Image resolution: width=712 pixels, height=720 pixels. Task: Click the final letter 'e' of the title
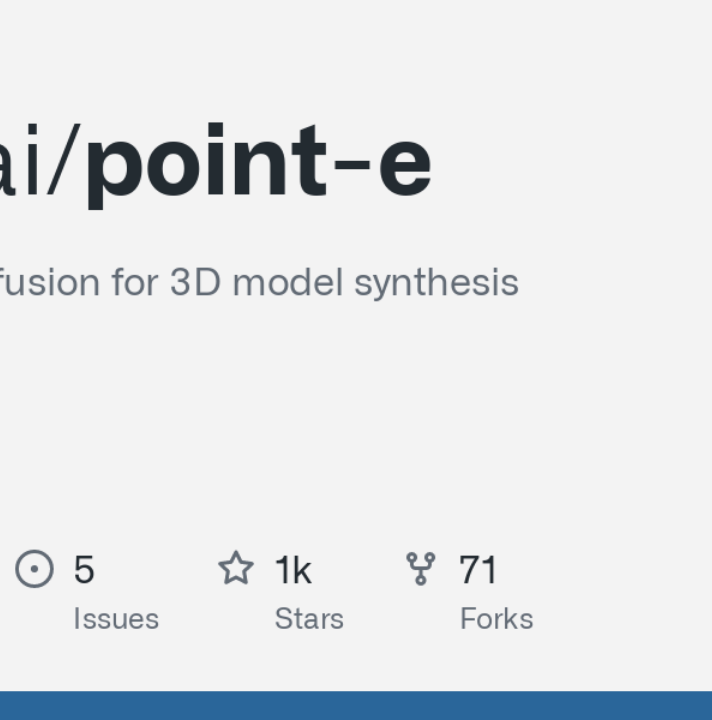tap(405, 168)
